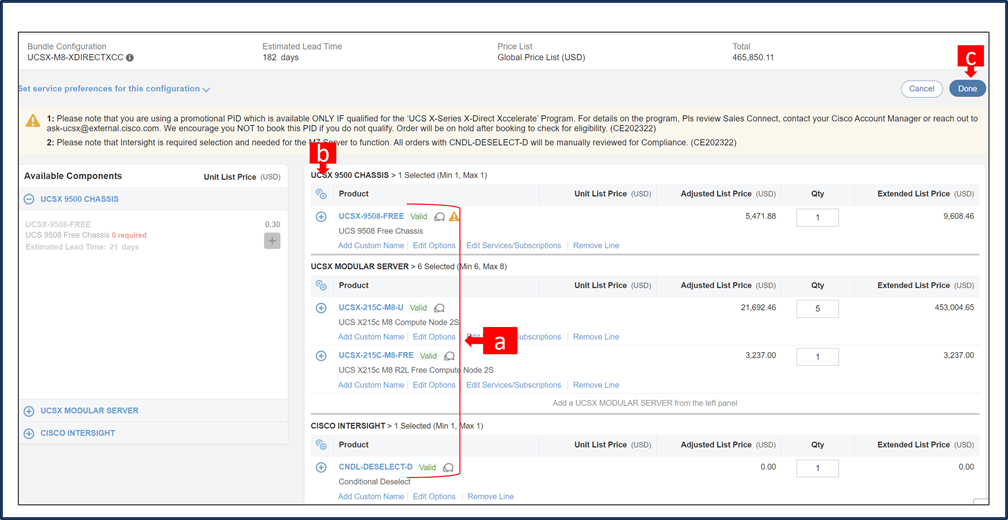Viewport: 1008px width, 520px height.
Task: Click the Done button
Action: (x=967, y=89)
